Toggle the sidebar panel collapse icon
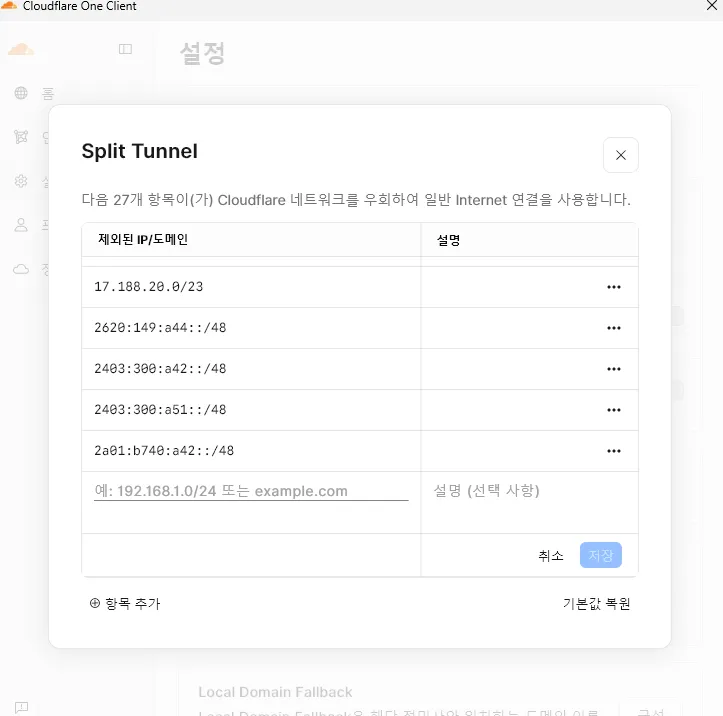Viewport: 723px width, 716px height. pyautogui.click(x=125, y=49)
